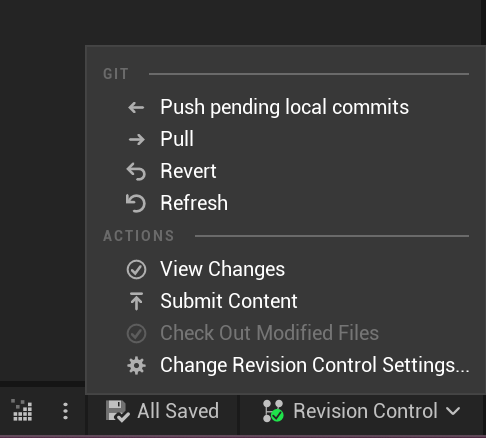Collapse the Revision Control dropdown chevron
The image size is (486, 438).
[x=453, y=411]
